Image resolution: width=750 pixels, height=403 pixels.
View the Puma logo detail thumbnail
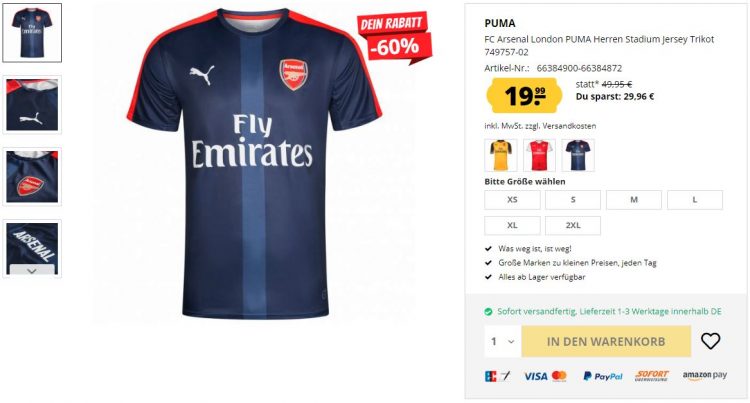32,105
